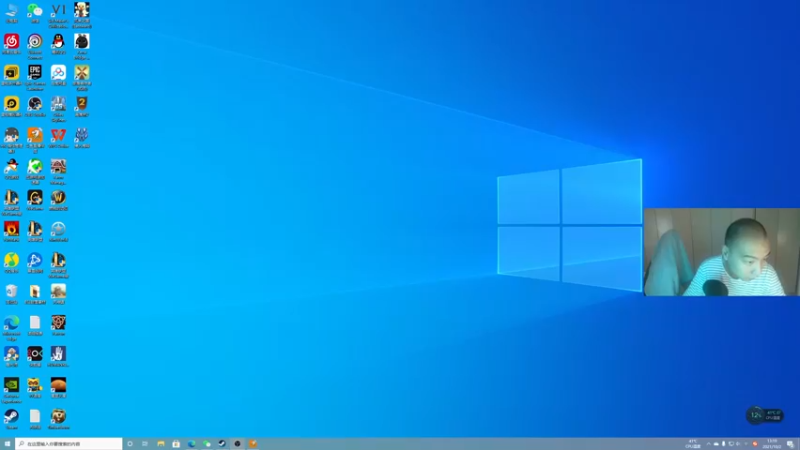
Task: Launch the World of Warcraft shortcut
Action: (x=58, y=199)
